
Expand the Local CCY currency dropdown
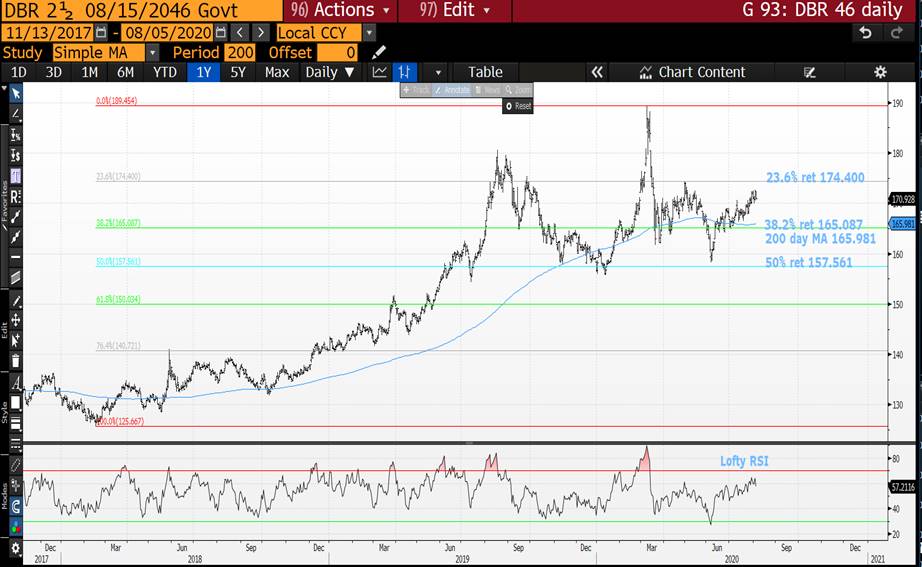click(369, 32)
